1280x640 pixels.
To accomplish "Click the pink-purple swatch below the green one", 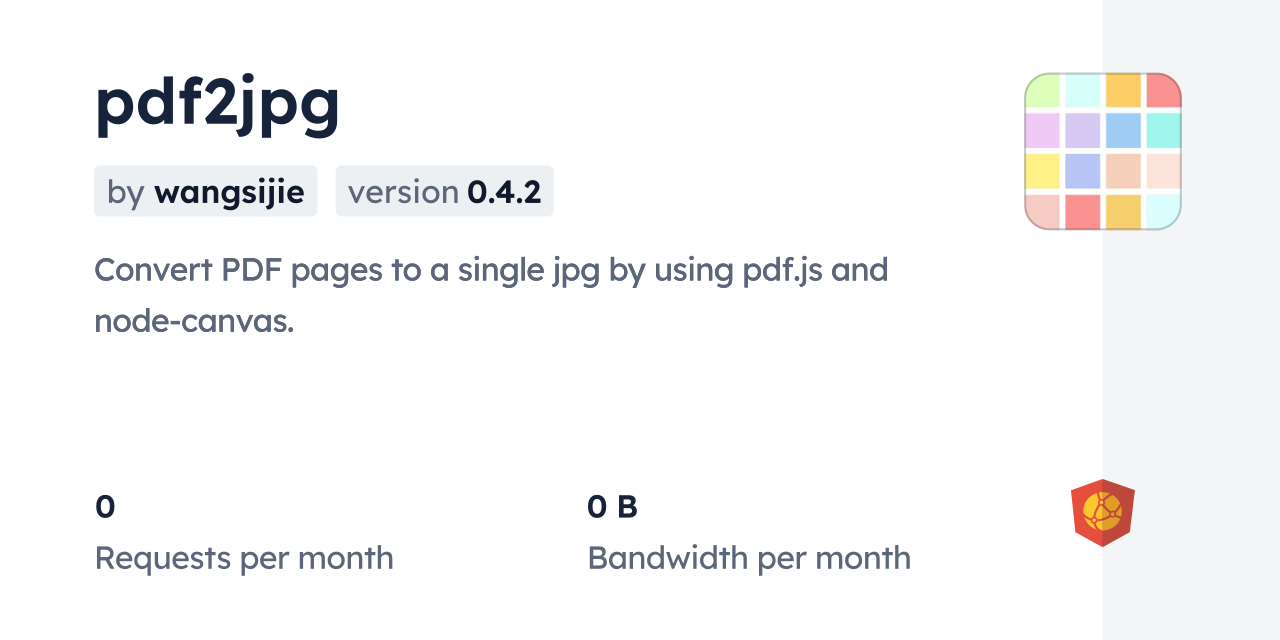I will click(1043, 130).
